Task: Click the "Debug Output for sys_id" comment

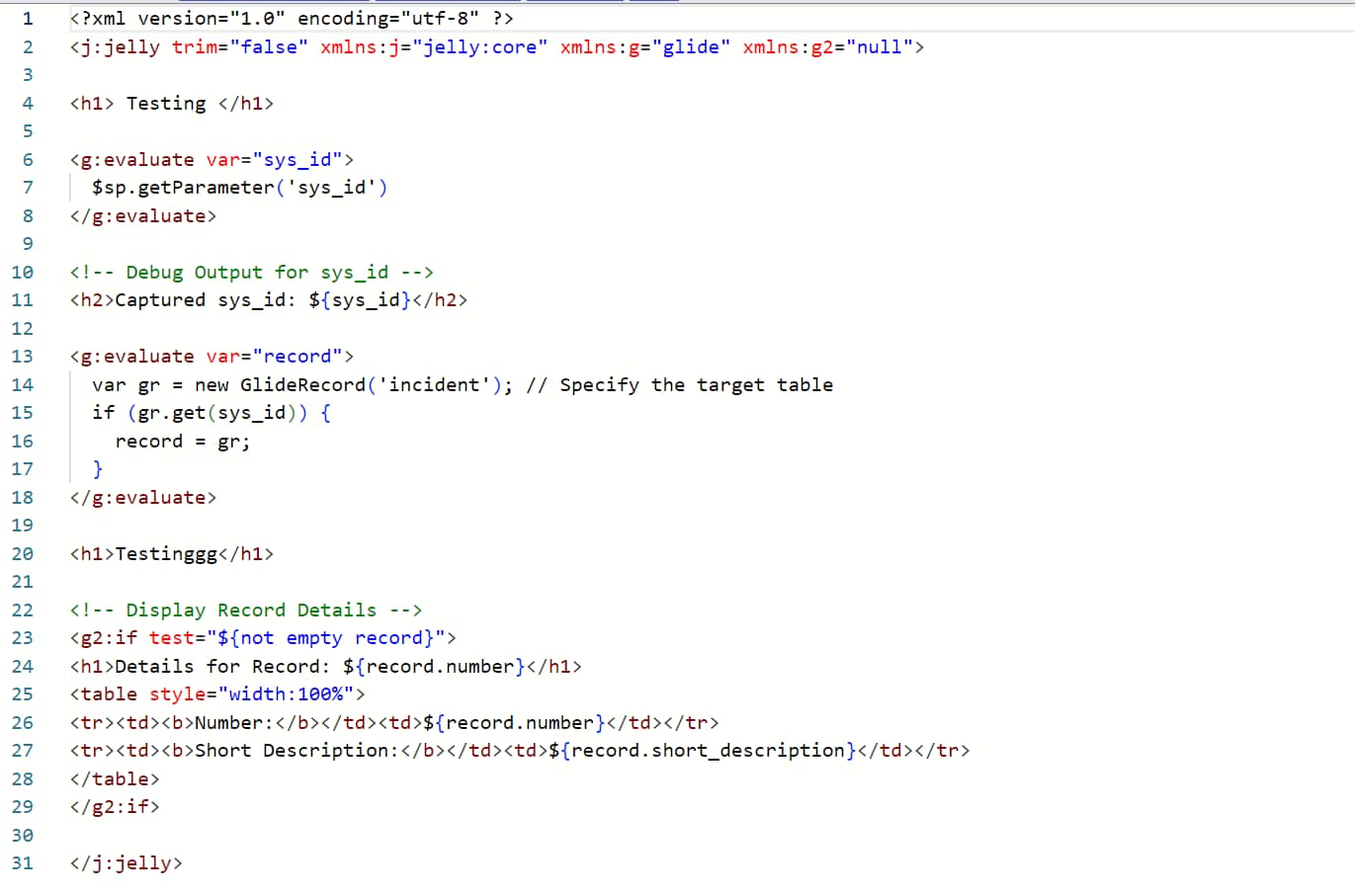Action: point(252,272)
